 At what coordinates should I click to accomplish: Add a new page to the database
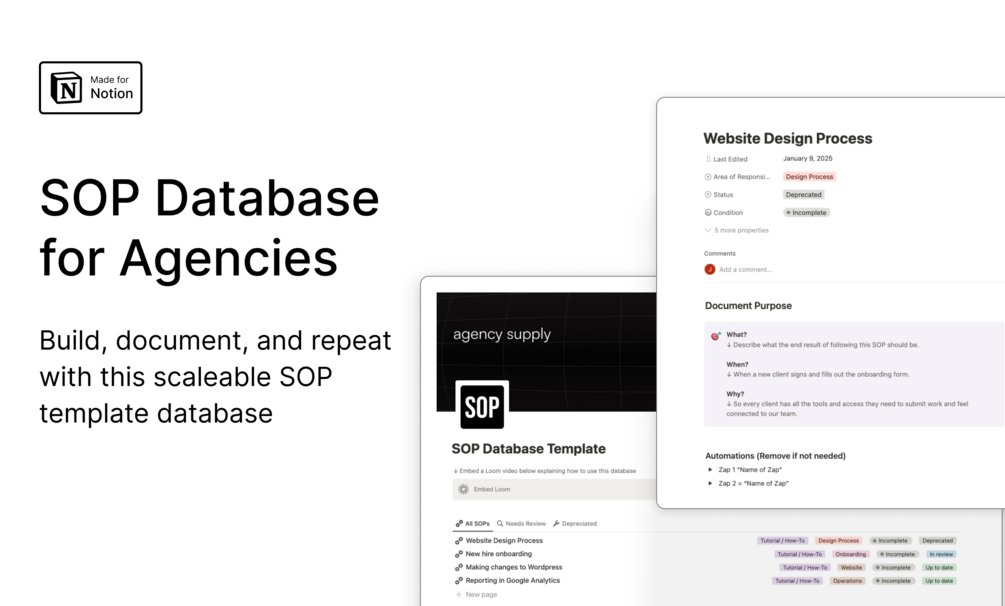pyautogui.click(x=476, y=594)
